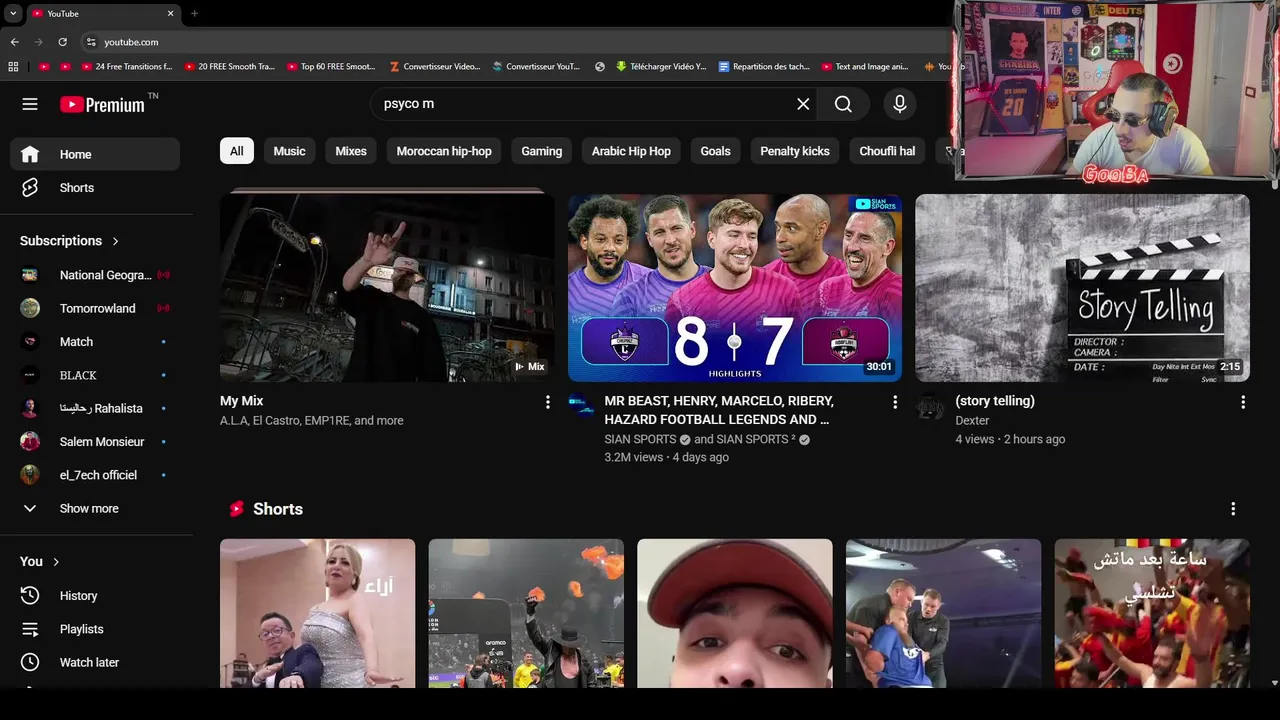Open Shorts shelf more options
This screenshot has height=720, width=1280.
(1233, 509)
